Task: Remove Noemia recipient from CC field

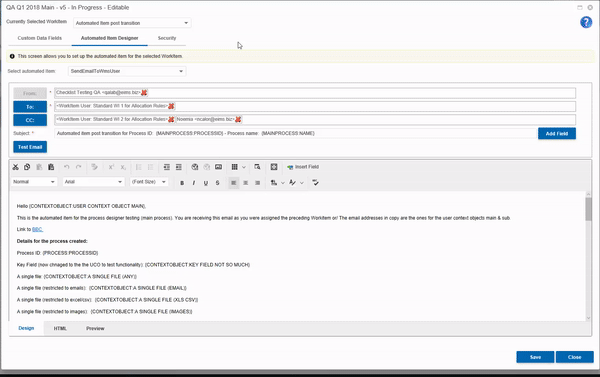Action: (x=238, y=119)
